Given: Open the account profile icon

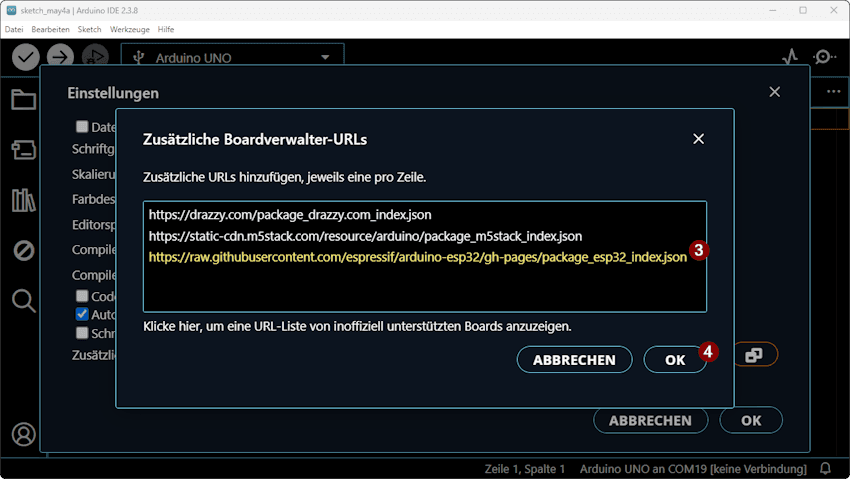Looking at the screenshot, I should [24, 435].
